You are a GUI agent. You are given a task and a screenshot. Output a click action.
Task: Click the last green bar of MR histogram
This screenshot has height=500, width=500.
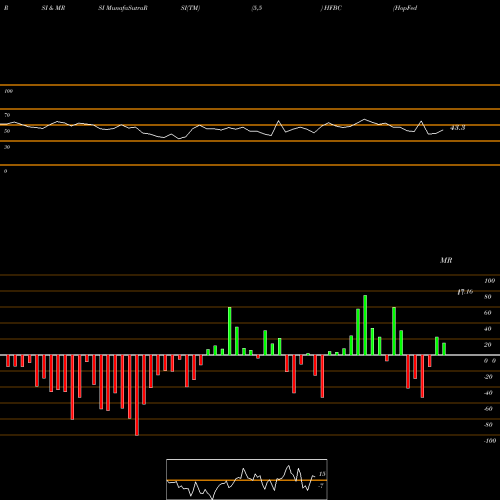(x=444, y=349)
